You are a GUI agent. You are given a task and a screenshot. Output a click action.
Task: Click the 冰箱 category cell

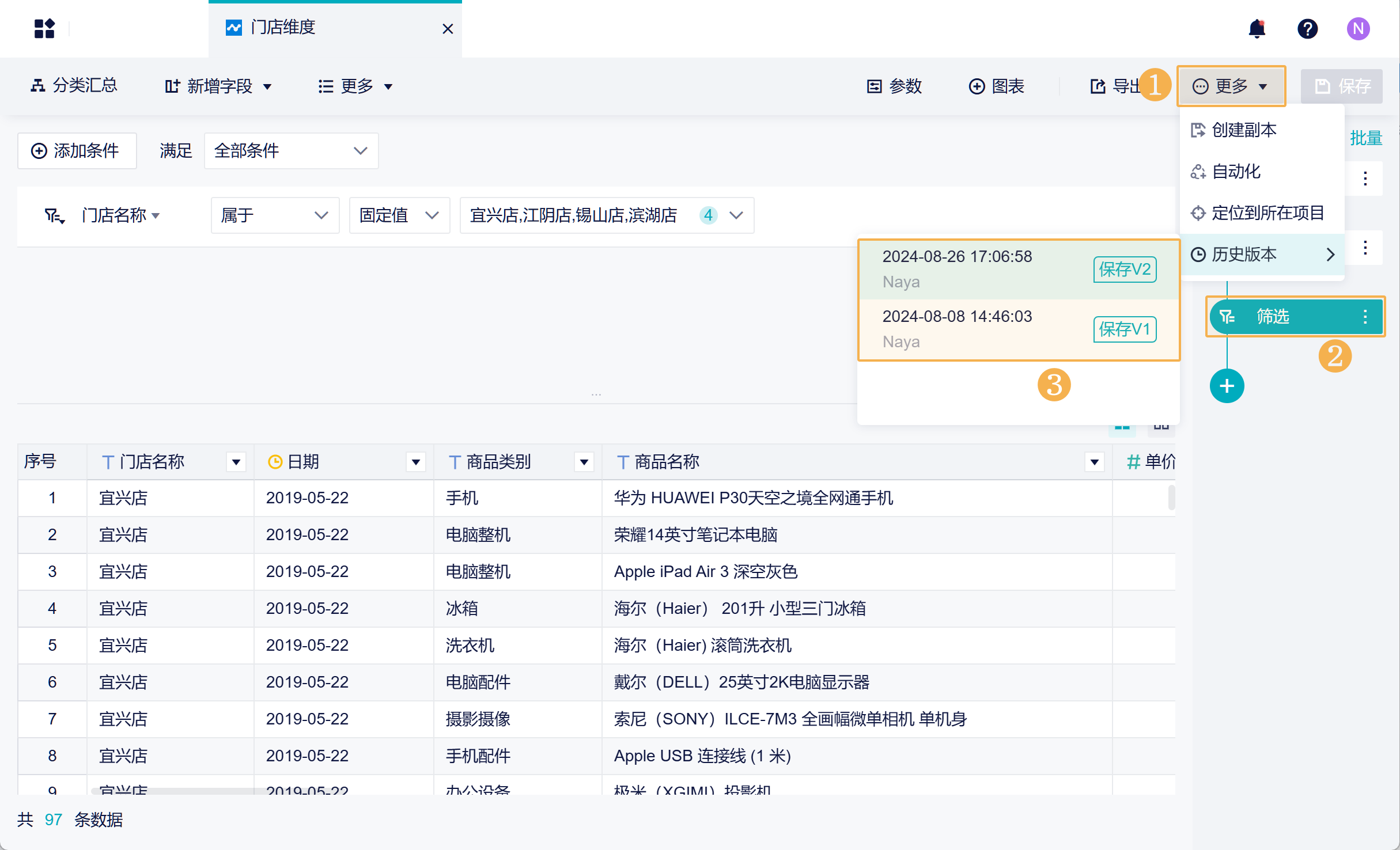tap(517, 609)
